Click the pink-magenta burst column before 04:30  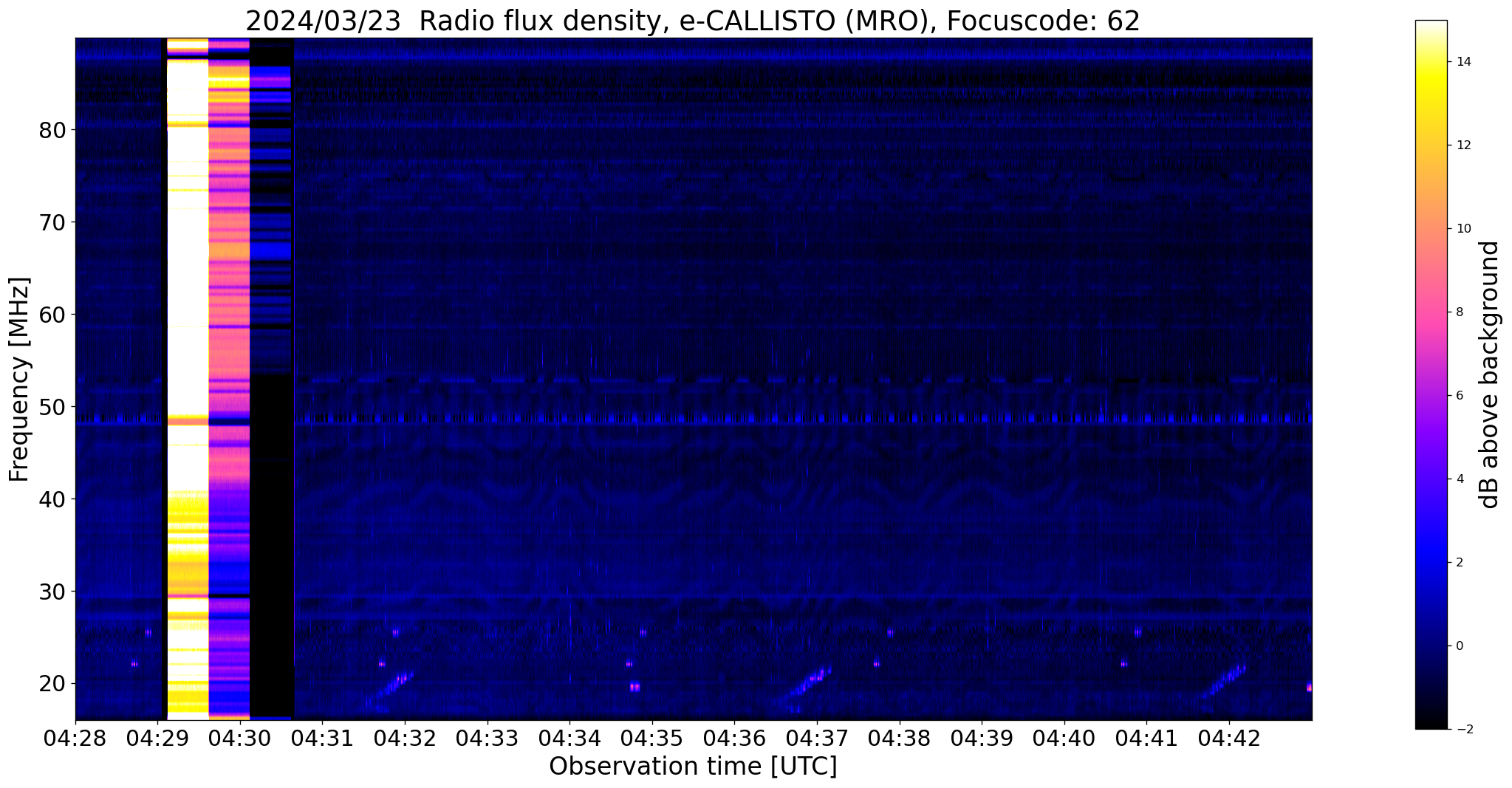click(x=229, y=378)
